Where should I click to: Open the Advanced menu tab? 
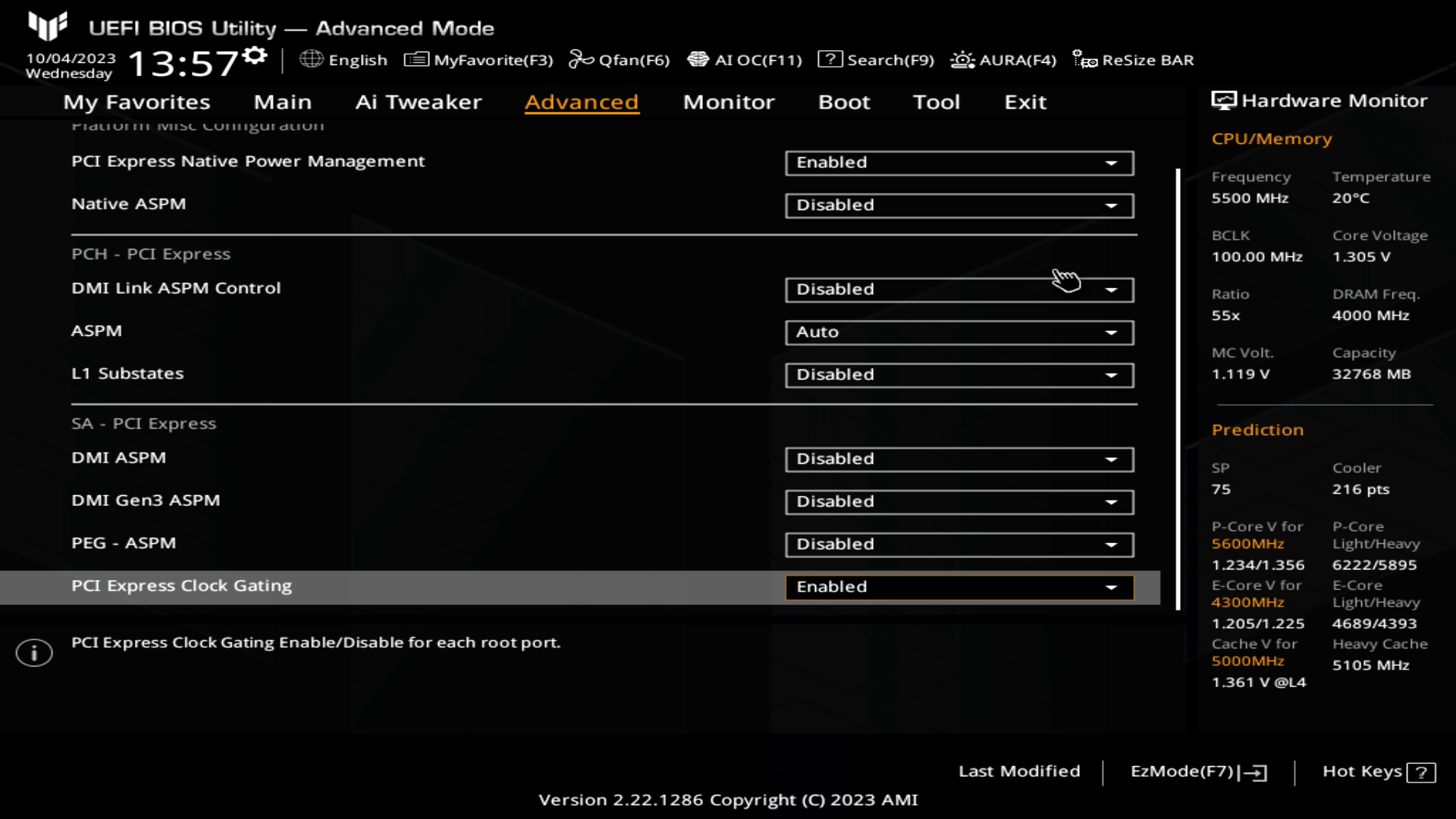click(581, 101)
